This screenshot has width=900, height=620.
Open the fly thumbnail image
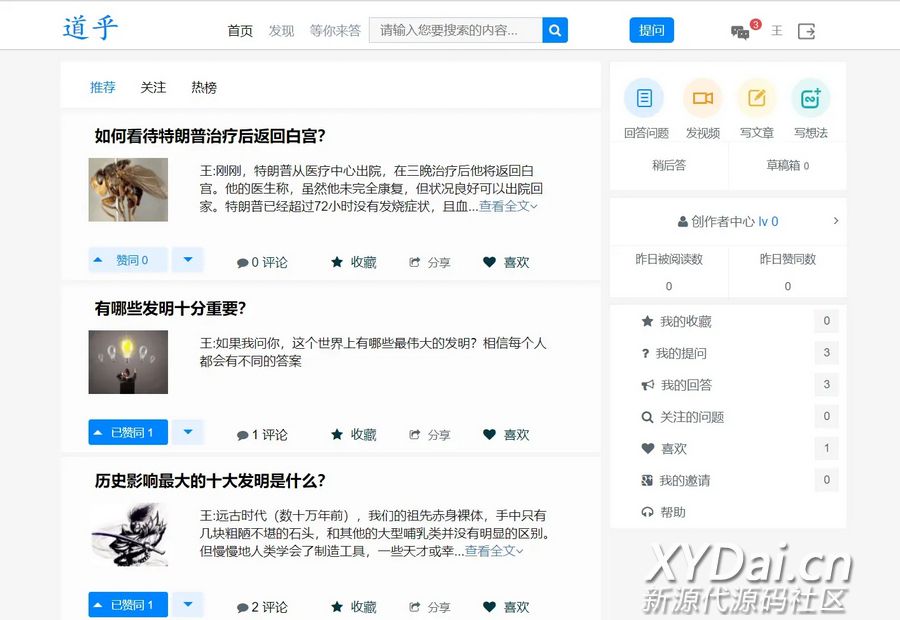pos(128,190)
